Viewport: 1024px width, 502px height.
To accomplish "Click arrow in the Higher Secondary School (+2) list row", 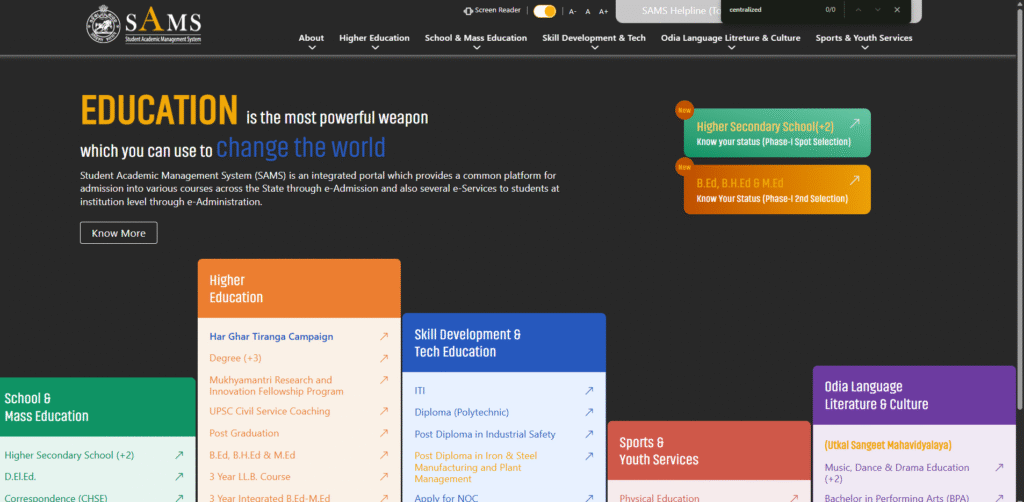I will (179, 456).
